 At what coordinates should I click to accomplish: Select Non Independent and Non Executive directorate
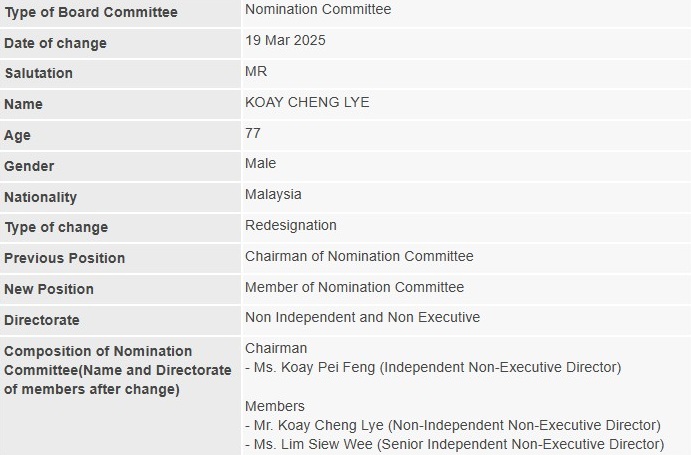[362, 317]
